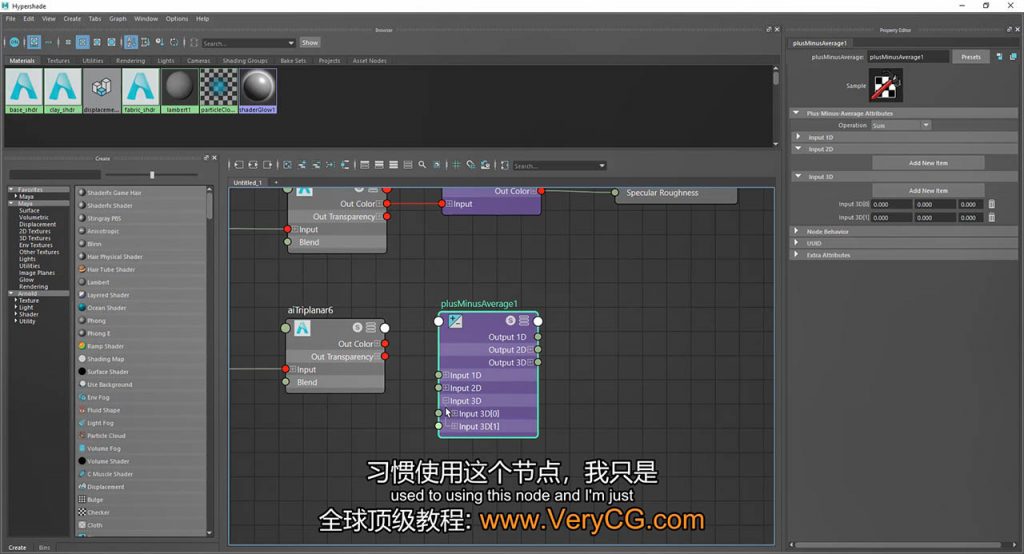
Task: Select the Untitled_1 graph tab
Action: pos(248,182)
